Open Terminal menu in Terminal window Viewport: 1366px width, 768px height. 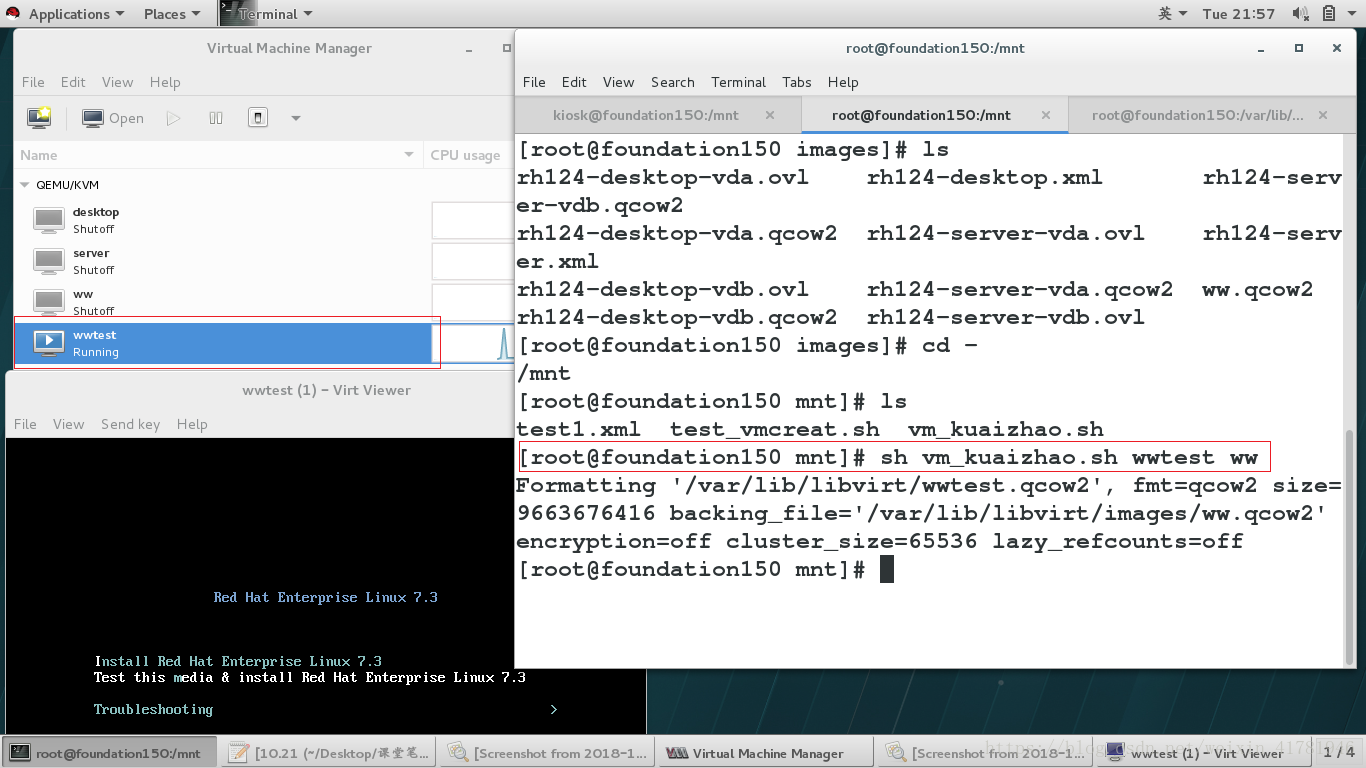coord(738,82)
